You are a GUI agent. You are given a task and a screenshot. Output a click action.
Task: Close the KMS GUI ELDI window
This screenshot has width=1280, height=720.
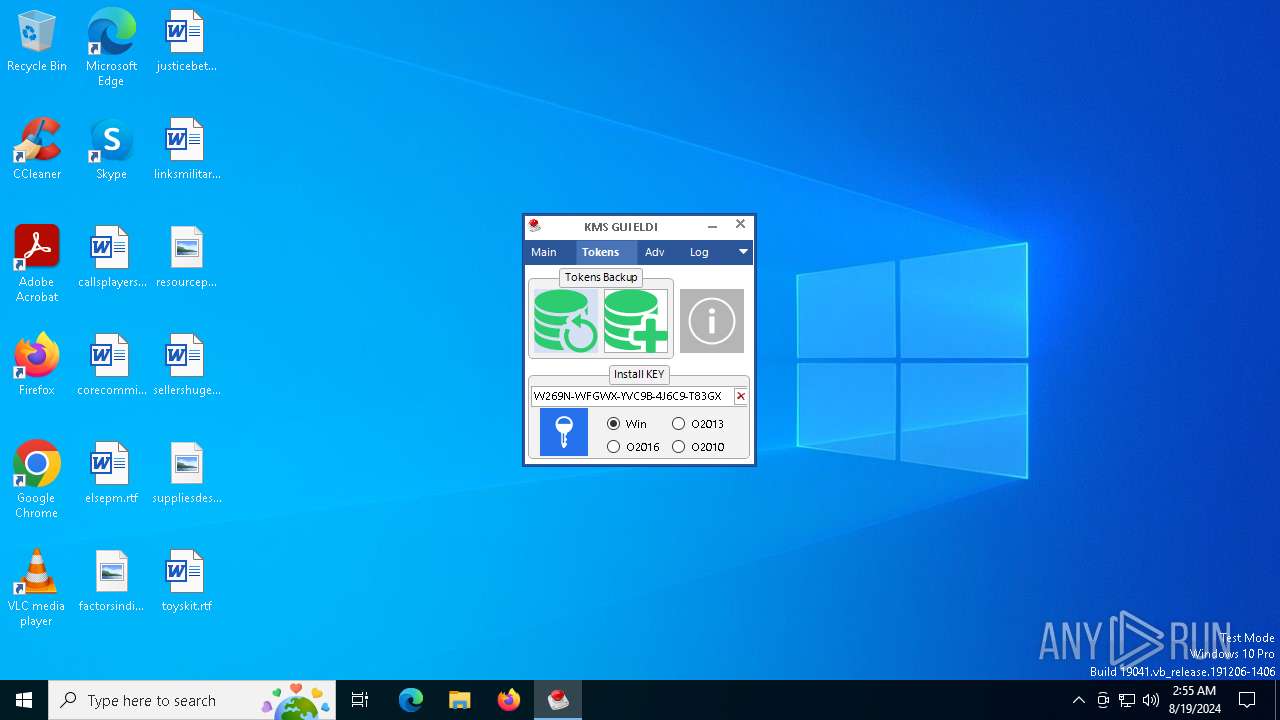(x=740, y=225)
